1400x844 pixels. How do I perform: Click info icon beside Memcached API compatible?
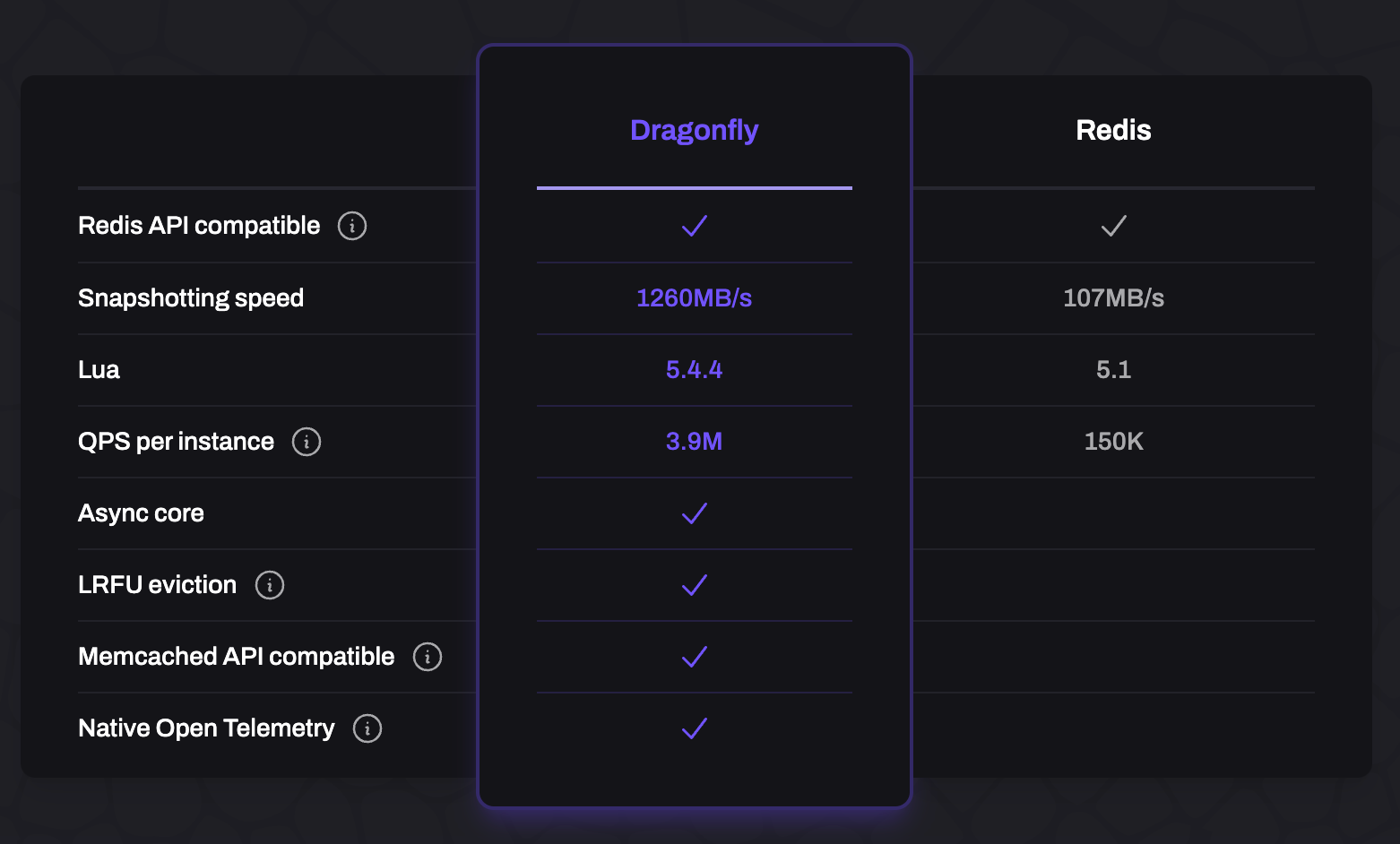coord(428,657)
